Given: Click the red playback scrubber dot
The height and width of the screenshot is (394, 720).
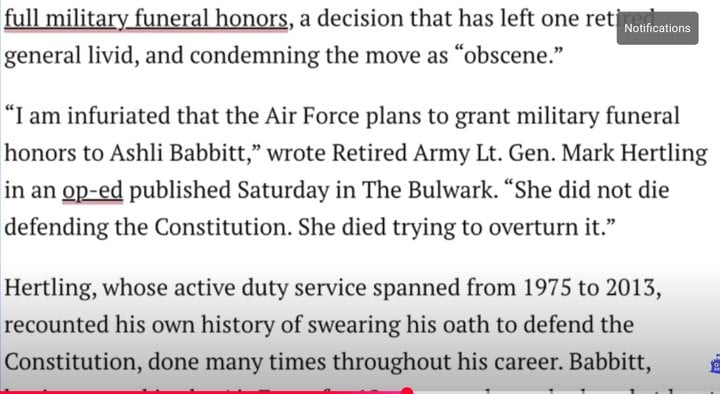Looking at the screenshot, I should 407,391.
